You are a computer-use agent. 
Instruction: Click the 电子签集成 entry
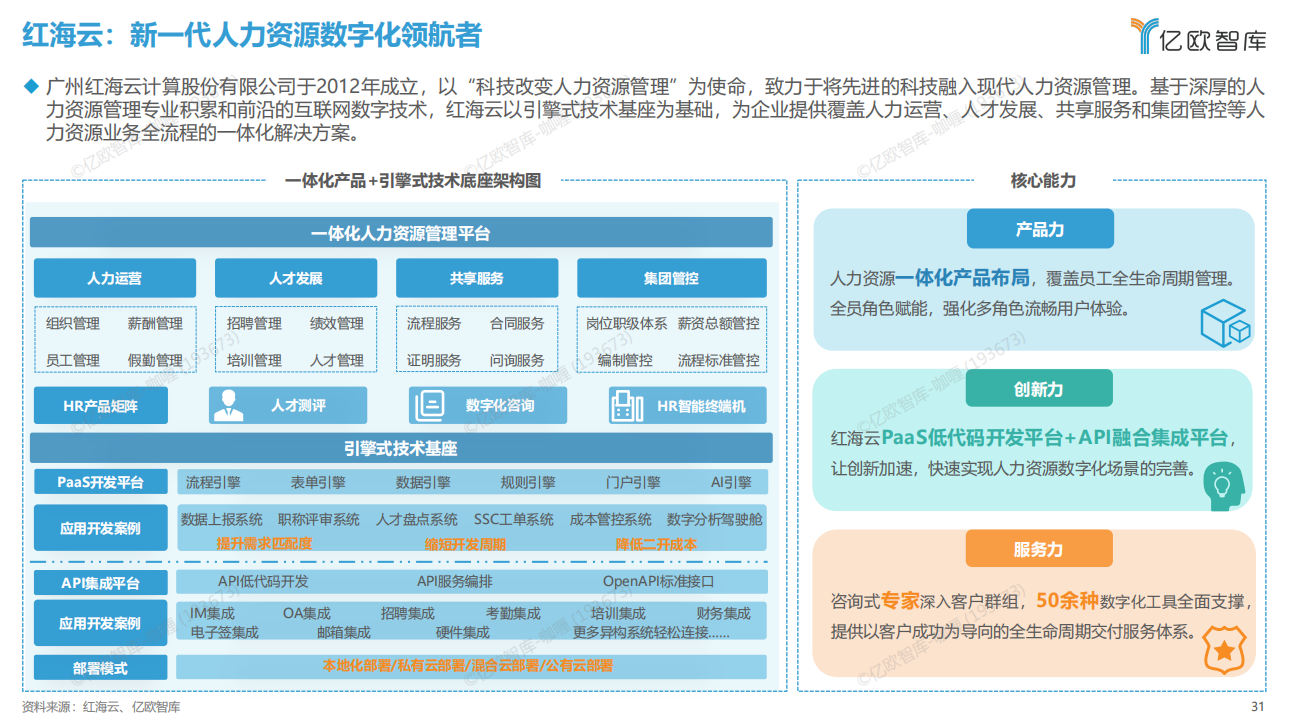pyautogui.click(x=224, y=632)
